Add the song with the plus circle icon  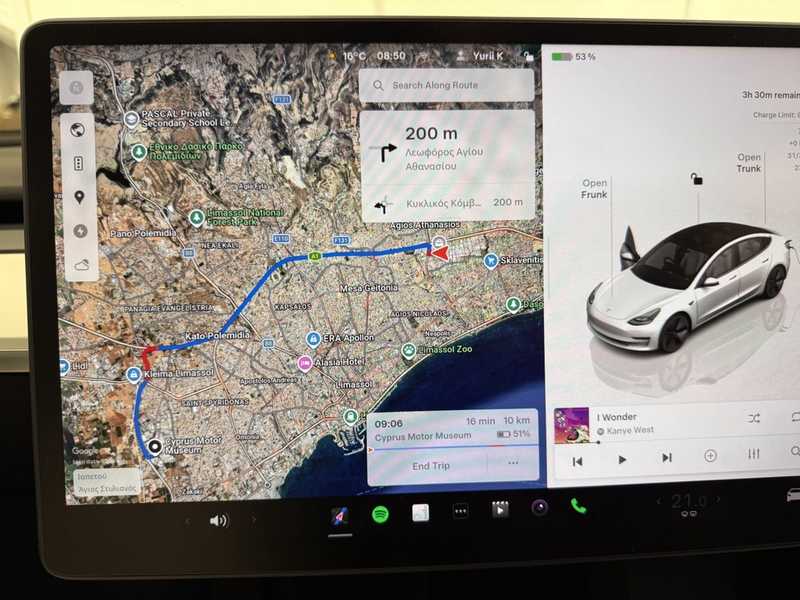(x=710, y=456)
